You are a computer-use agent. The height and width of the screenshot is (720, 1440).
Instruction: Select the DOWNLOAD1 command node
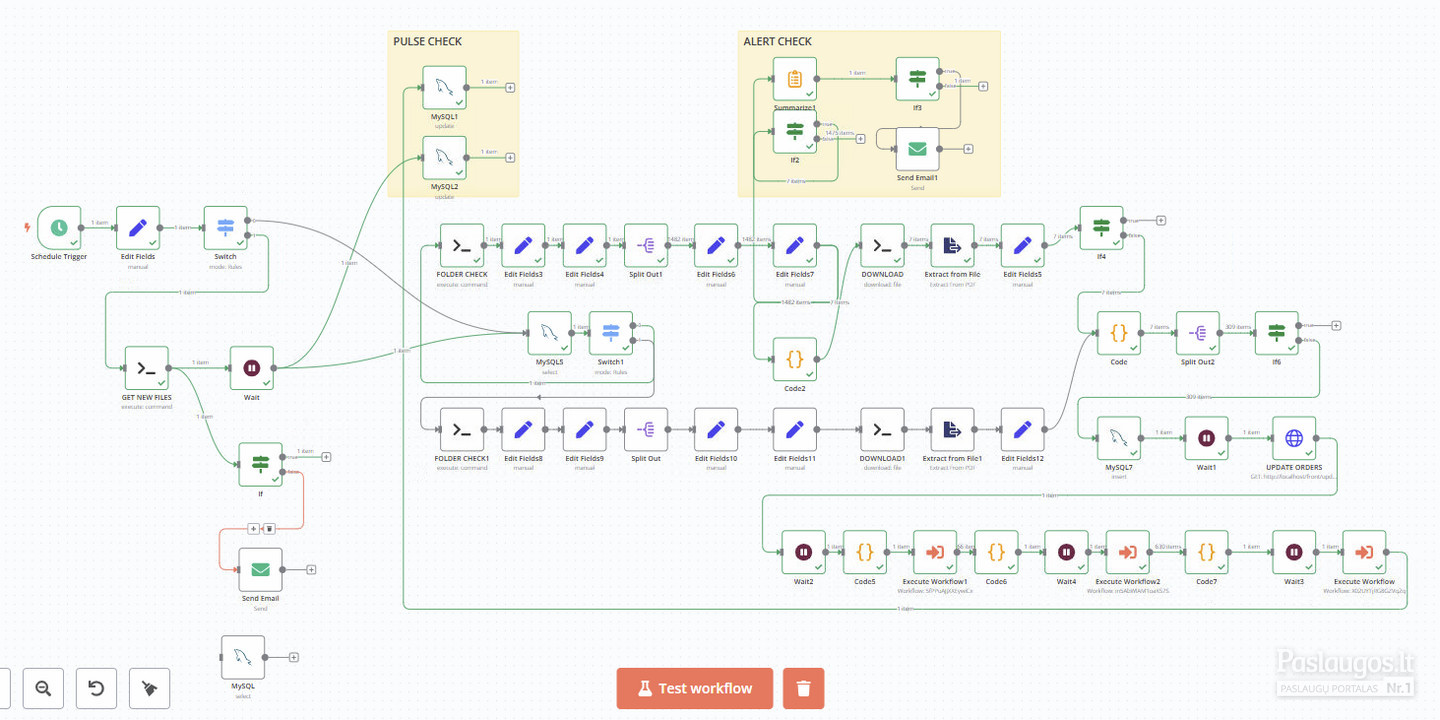click(882, 430)
